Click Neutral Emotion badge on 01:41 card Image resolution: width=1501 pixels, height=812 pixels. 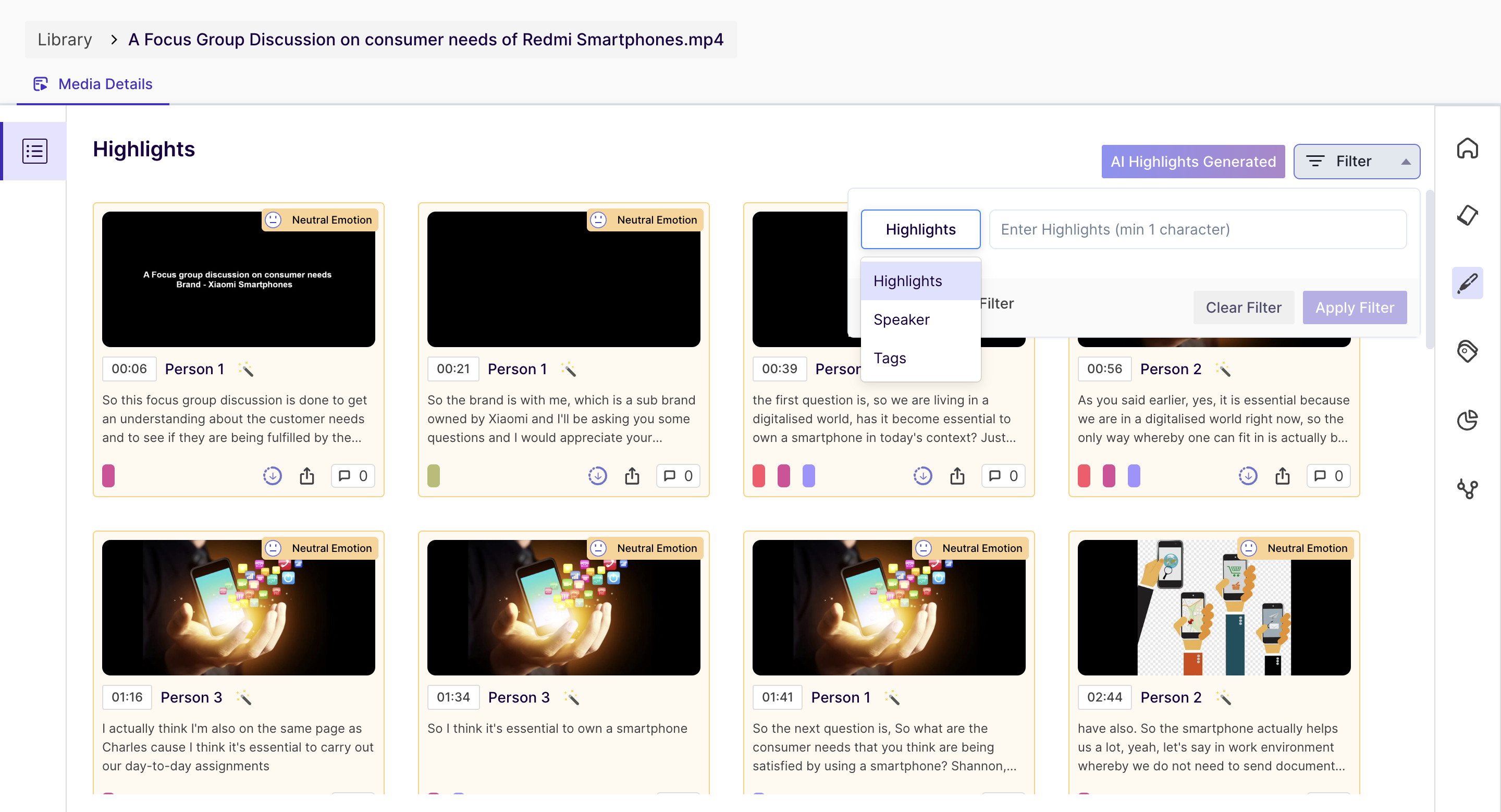[969, 548]
